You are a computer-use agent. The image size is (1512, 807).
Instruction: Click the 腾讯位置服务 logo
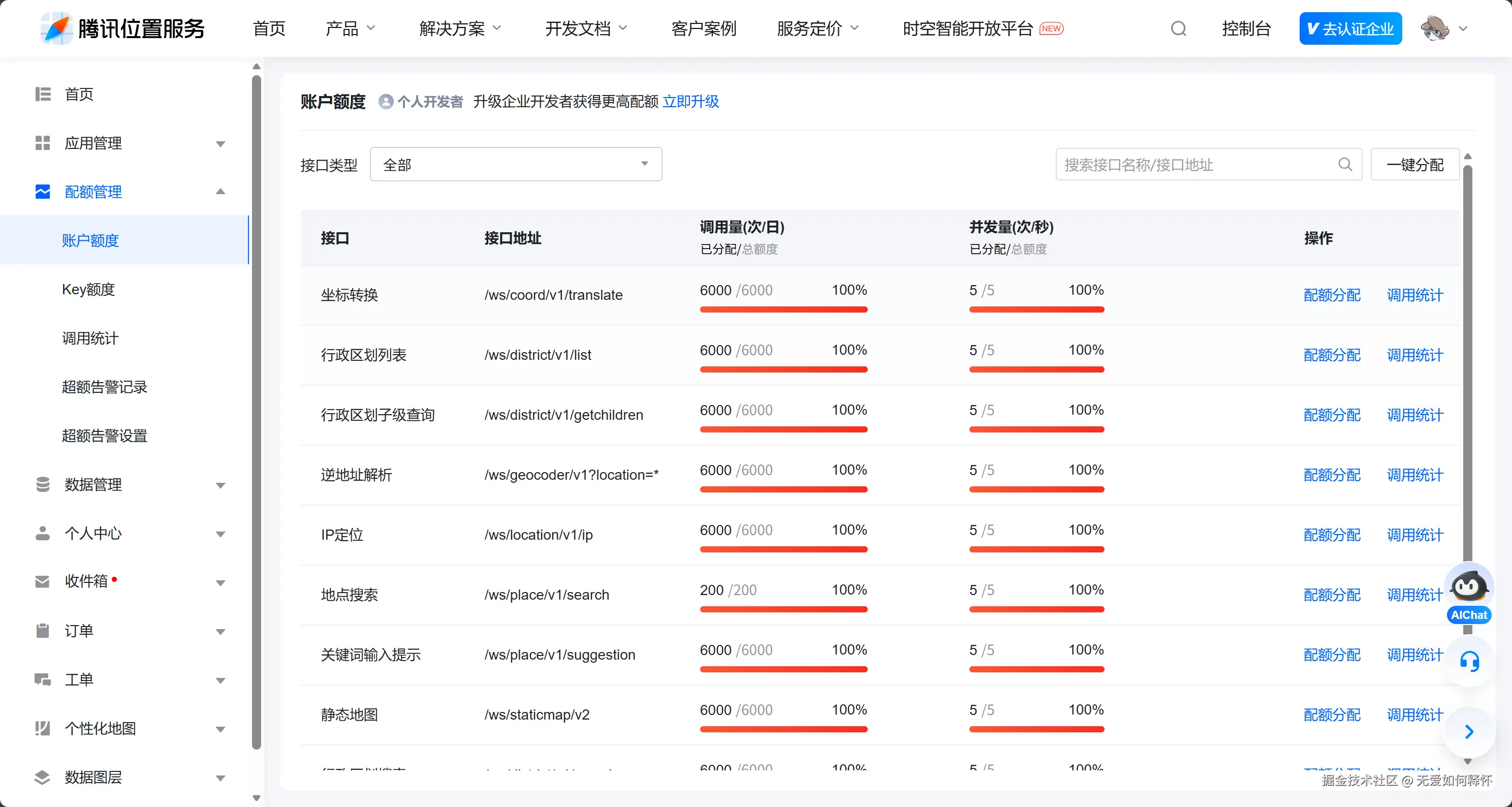tap(122, 28)
